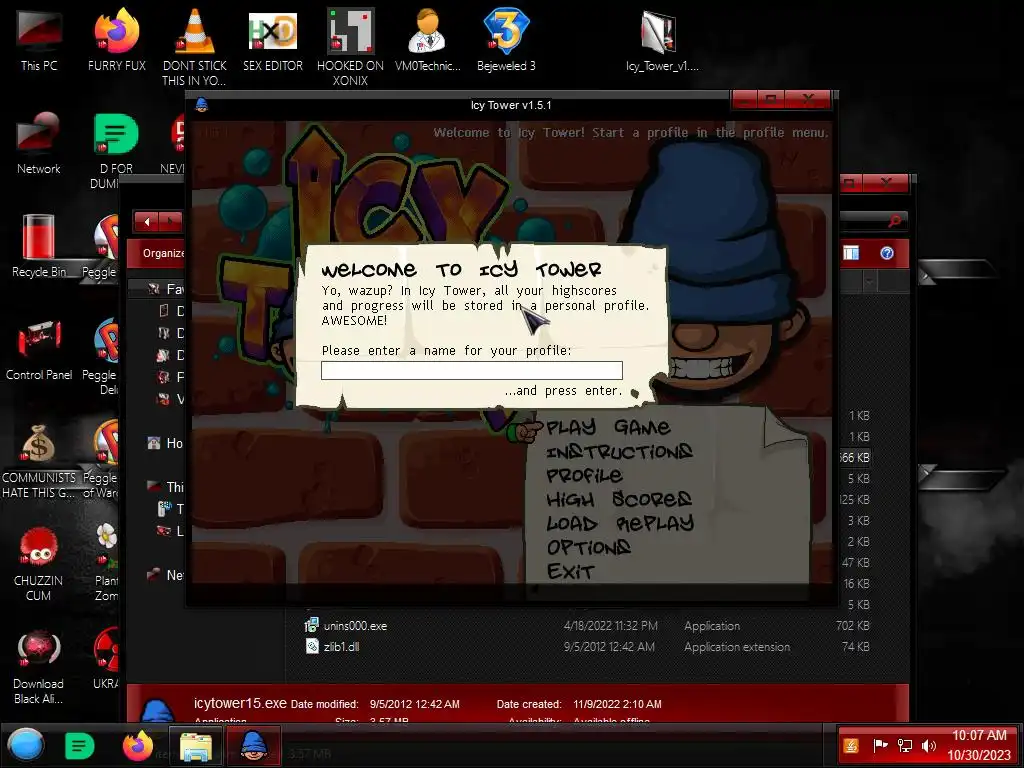Click the Start orb on the taskbar
The width and height of the screenshot is (1024, 768).
[25, 745]
